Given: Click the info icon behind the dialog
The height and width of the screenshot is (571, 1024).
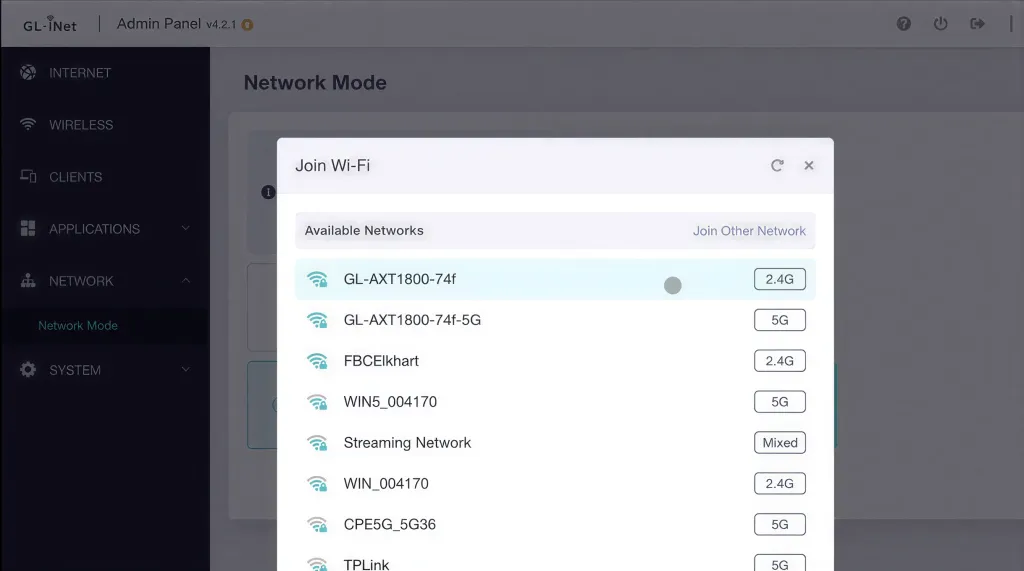Looking at the screenshot, I should click(268, 192).
